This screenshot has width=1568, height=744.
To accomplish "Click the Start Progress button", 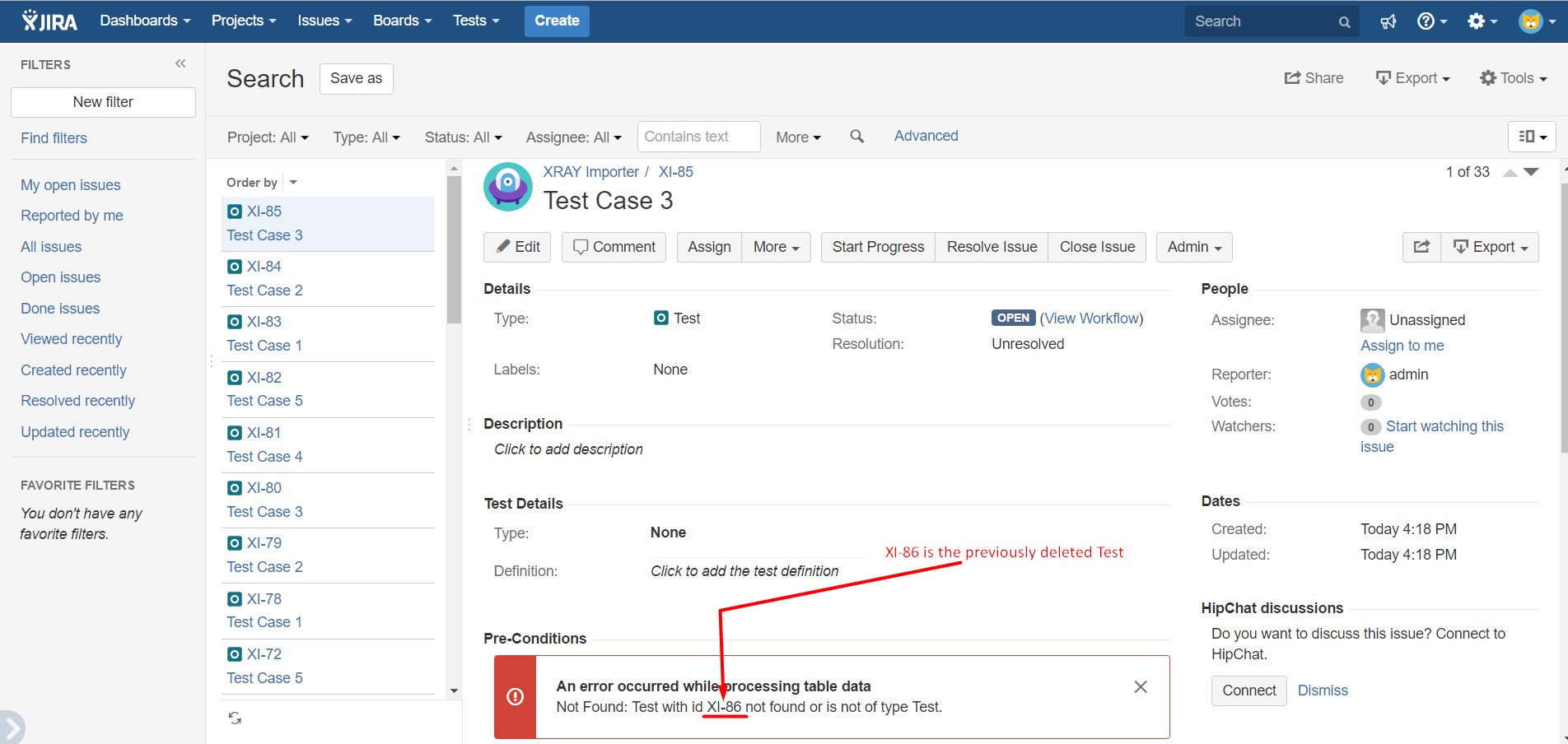I will 878,247.
